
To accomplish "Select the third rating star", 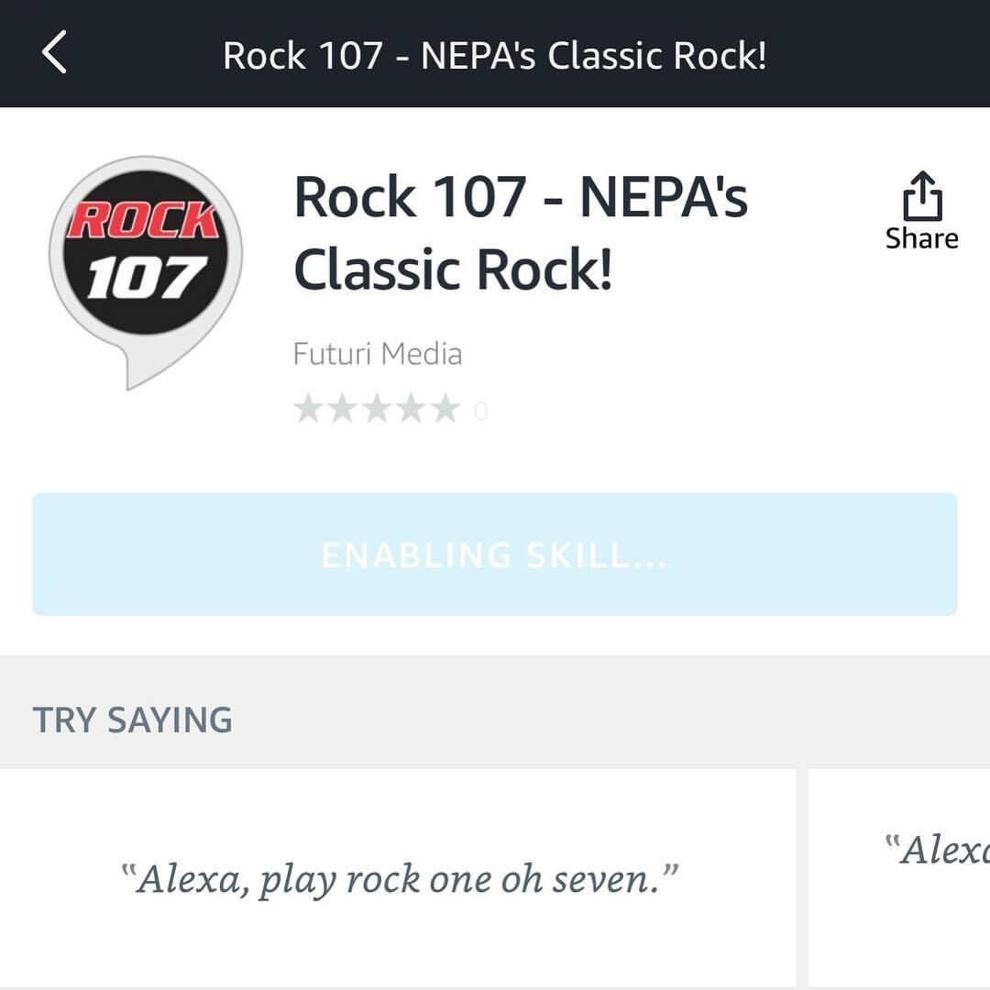I will coord(377,409).
